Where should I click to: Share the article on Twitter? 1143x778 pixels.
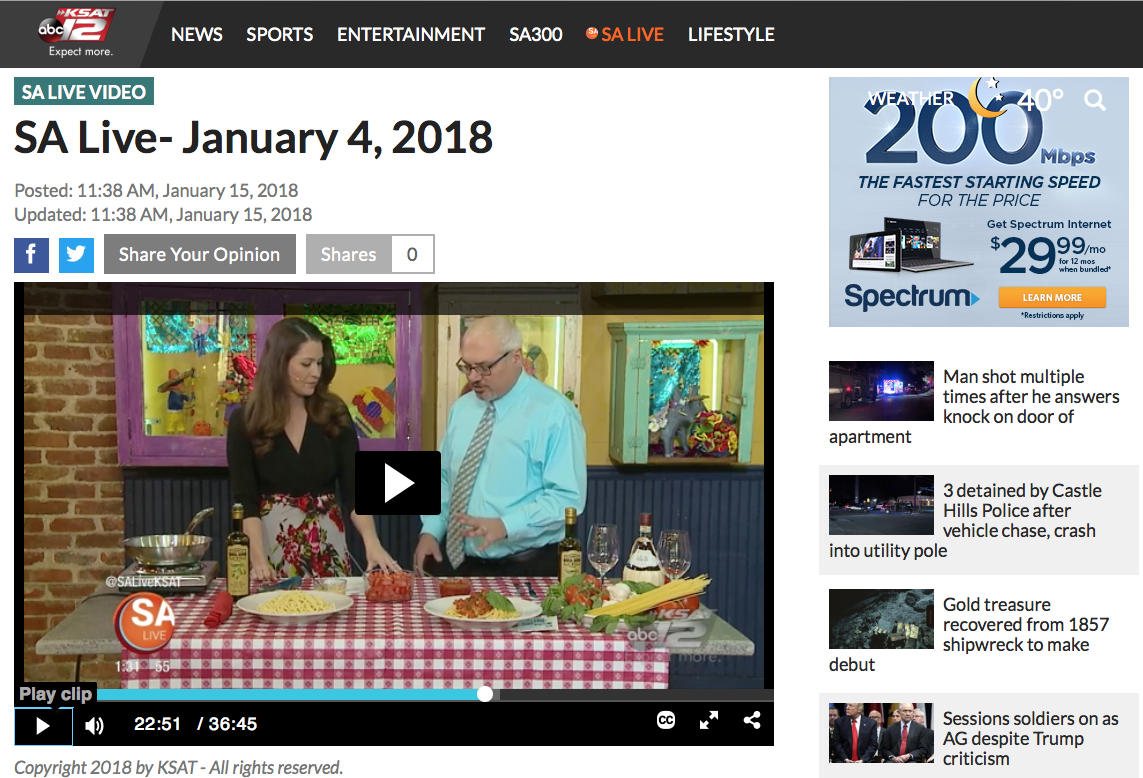pyautogui.click(x=76, y=254)
